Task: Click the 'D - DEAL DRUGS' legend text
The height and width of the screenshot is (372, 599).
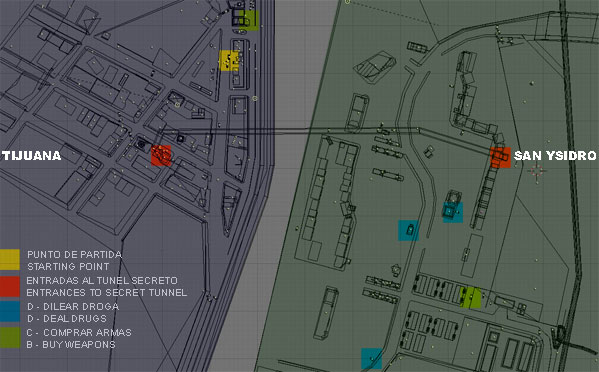Action: [67, 319]
